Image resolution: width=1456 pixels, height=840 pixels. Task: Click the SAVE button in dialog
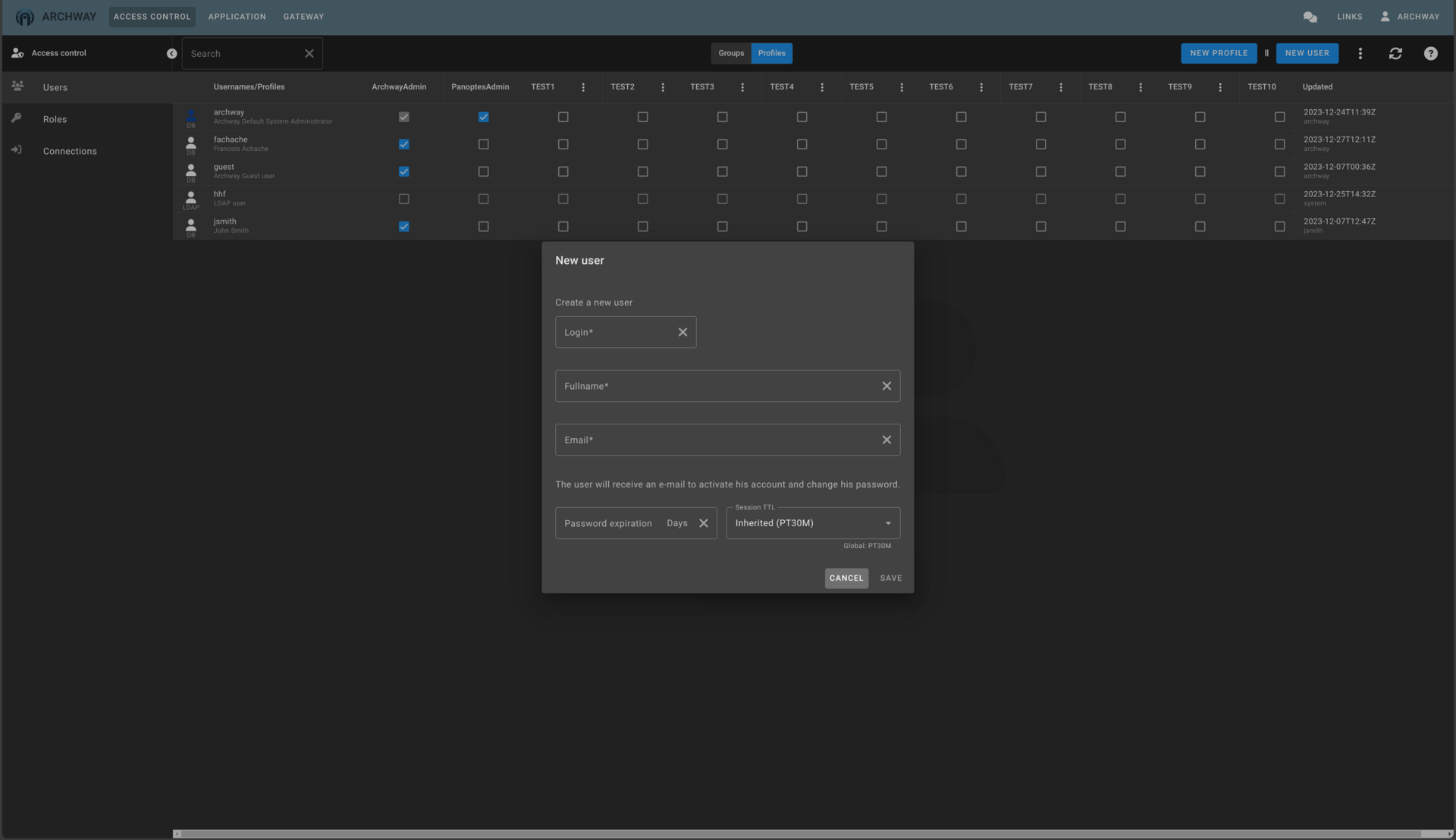click(x=890, y=577)
